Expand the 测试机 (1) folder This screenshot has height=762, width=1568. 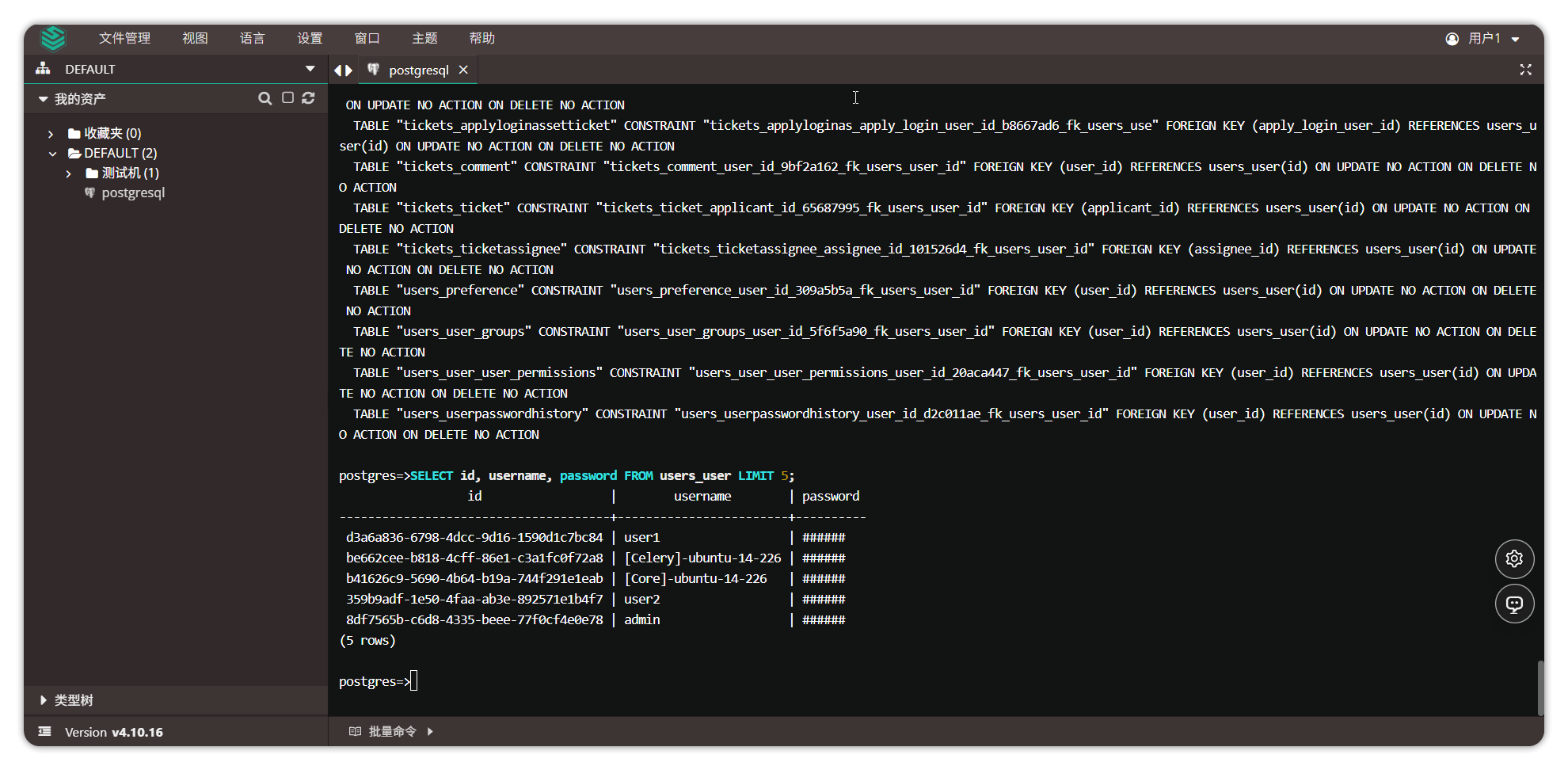coord(69,173)
